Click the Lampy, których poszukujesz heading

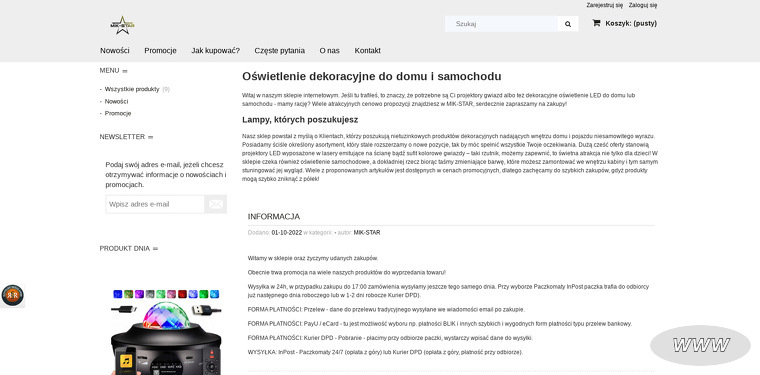click(x=300, y=120)
